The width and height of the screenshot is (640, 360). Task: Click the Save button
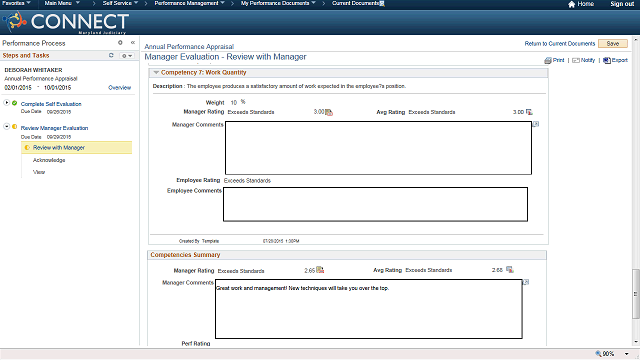tap(613, 44)
